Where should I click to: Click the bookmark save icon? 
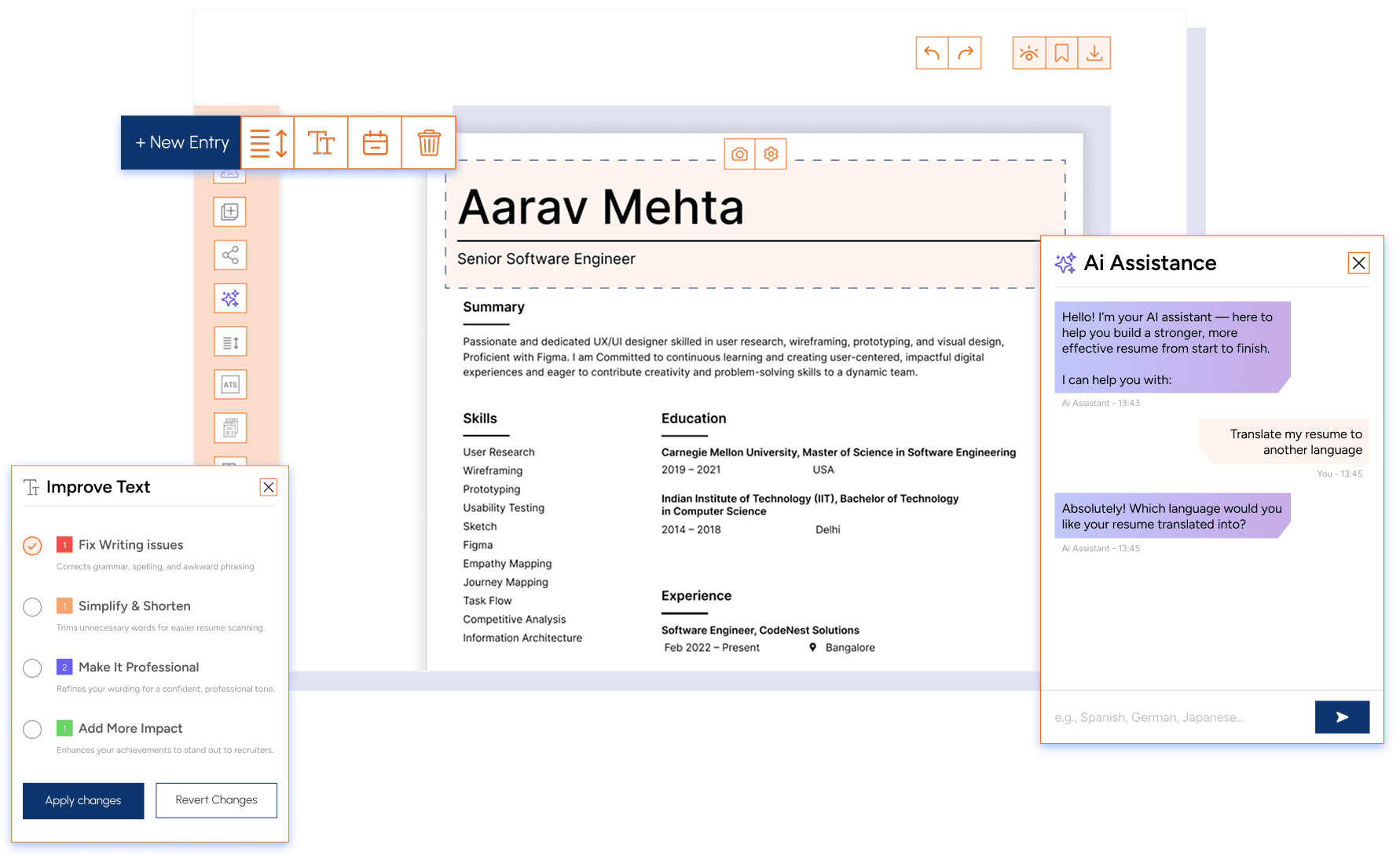(1061, 53)
